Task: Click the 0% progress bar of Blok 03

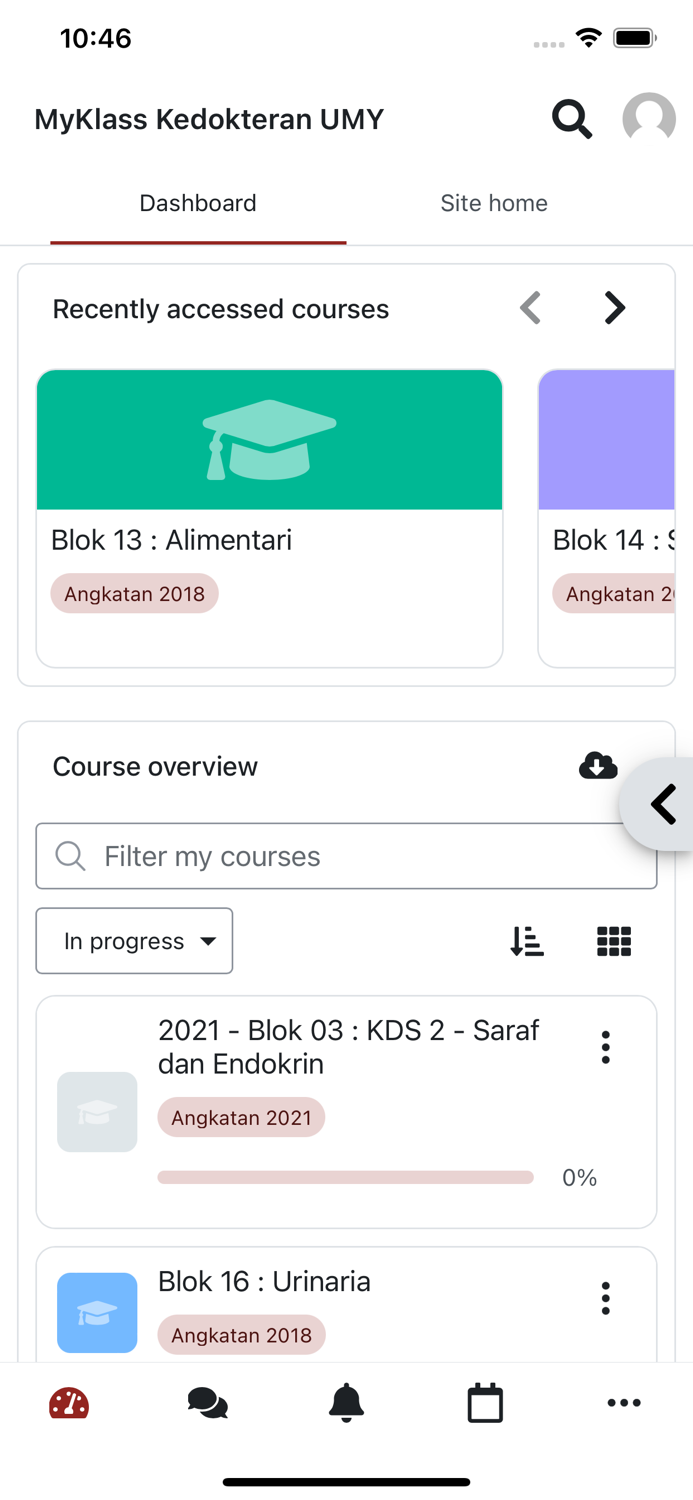Action: click(345, 1178)
